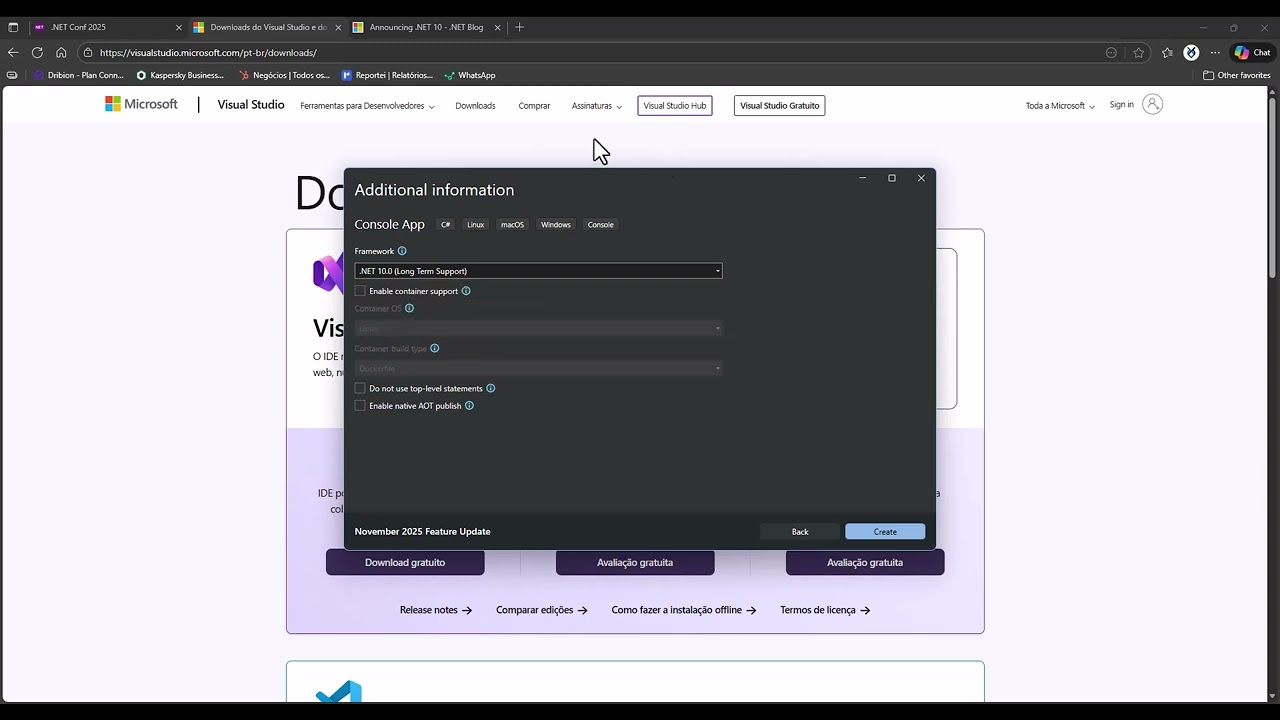Open Como fazer a instalação offline link
1280x720 pixels.
tap(684, 610)
